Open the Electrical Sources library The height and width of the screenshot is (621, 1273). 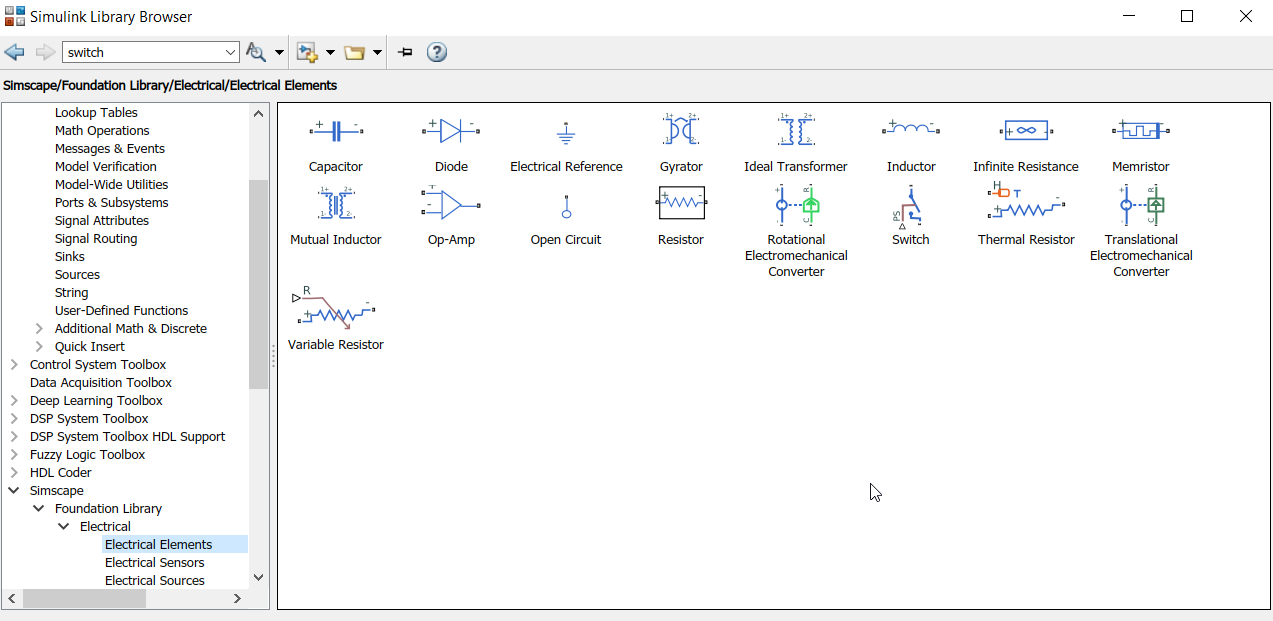[x=155, y=580]
